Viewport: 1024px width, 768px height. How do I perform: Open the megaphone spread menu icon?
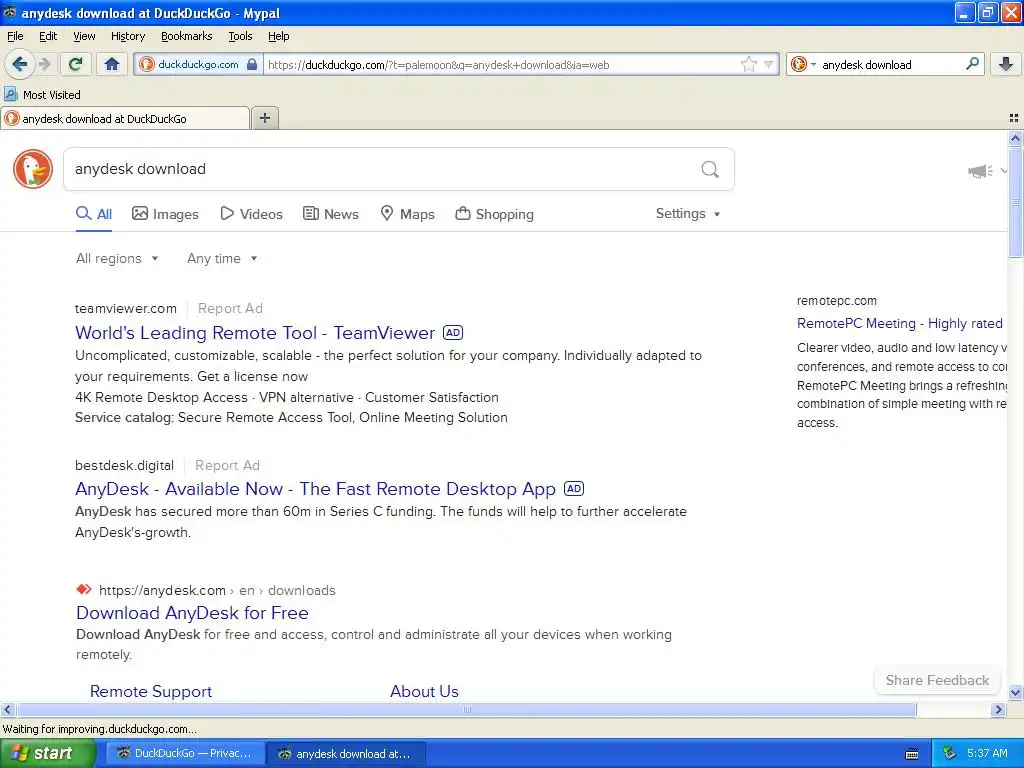coord(980,171)
